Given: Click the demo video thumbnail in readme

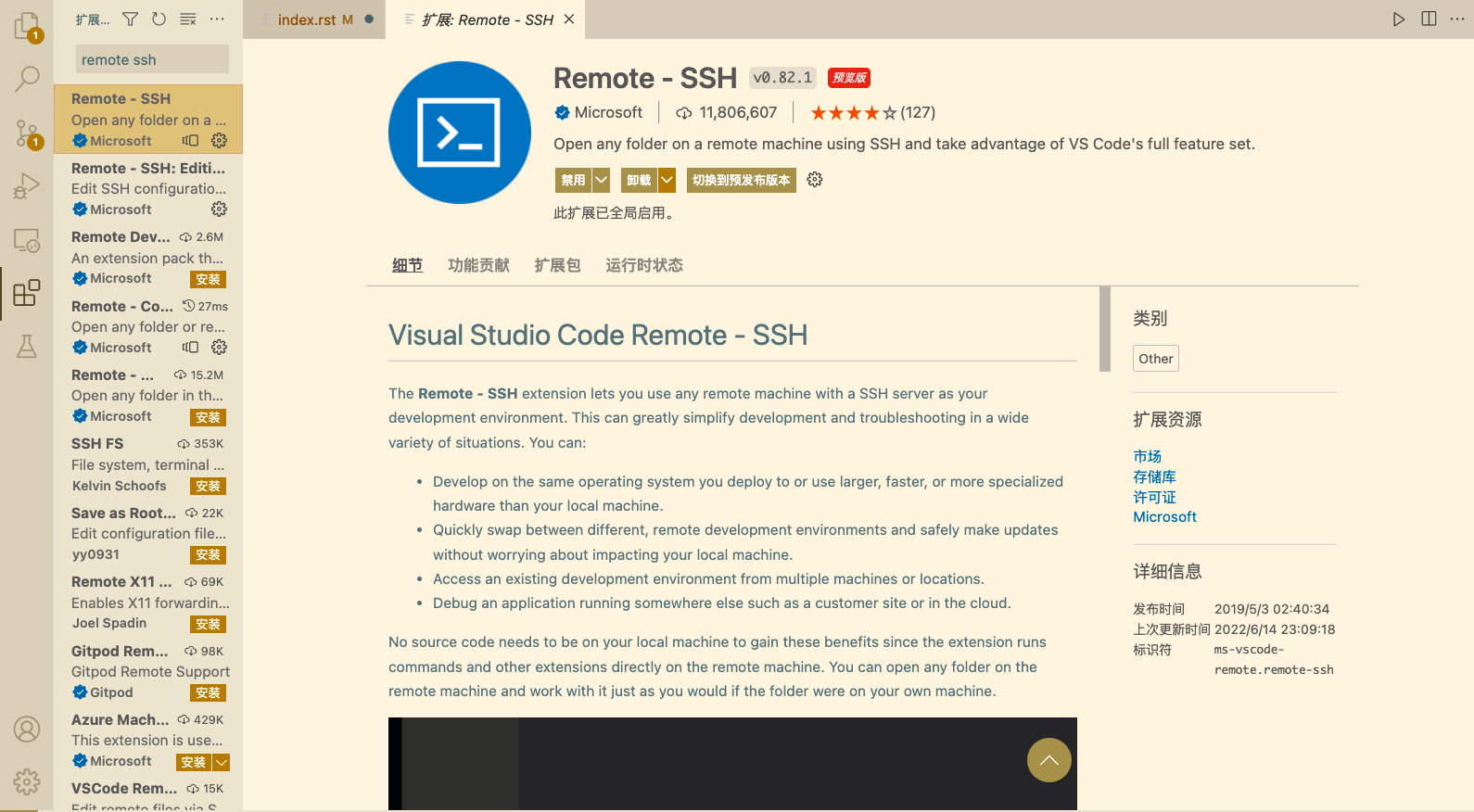Looking at the screenshot, I should (732, 764).
